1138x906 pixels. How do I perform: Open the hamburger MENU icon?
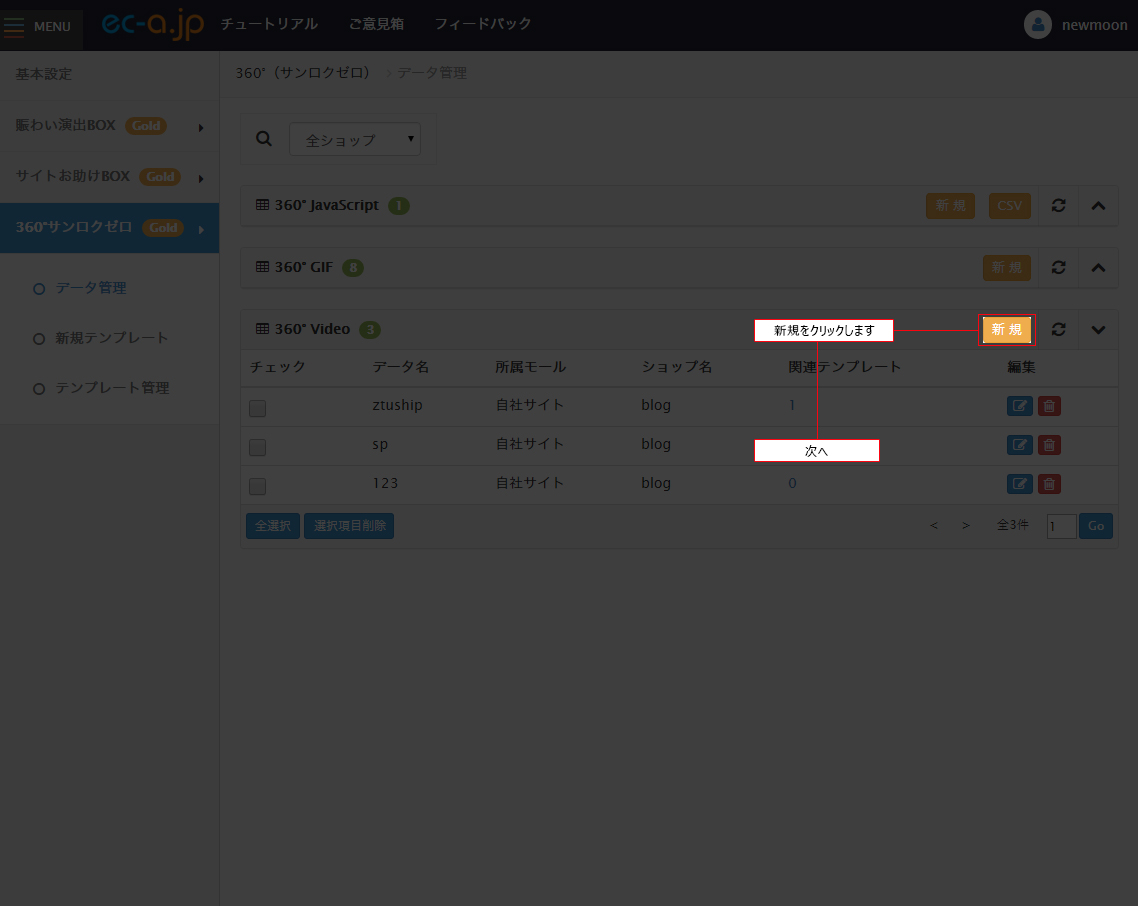14,26
